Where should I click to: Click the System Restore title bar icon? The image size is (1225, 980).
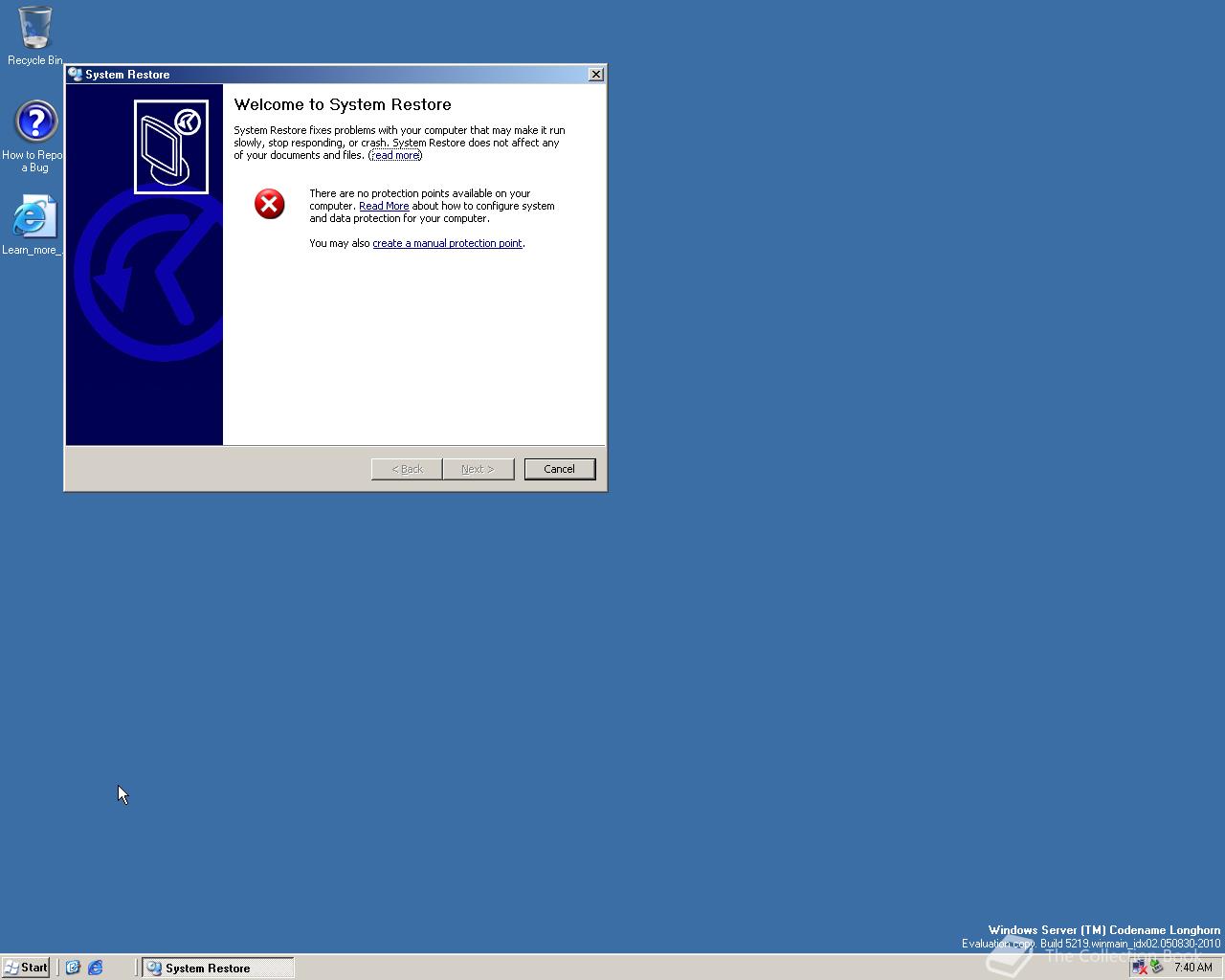pos(75,74)
